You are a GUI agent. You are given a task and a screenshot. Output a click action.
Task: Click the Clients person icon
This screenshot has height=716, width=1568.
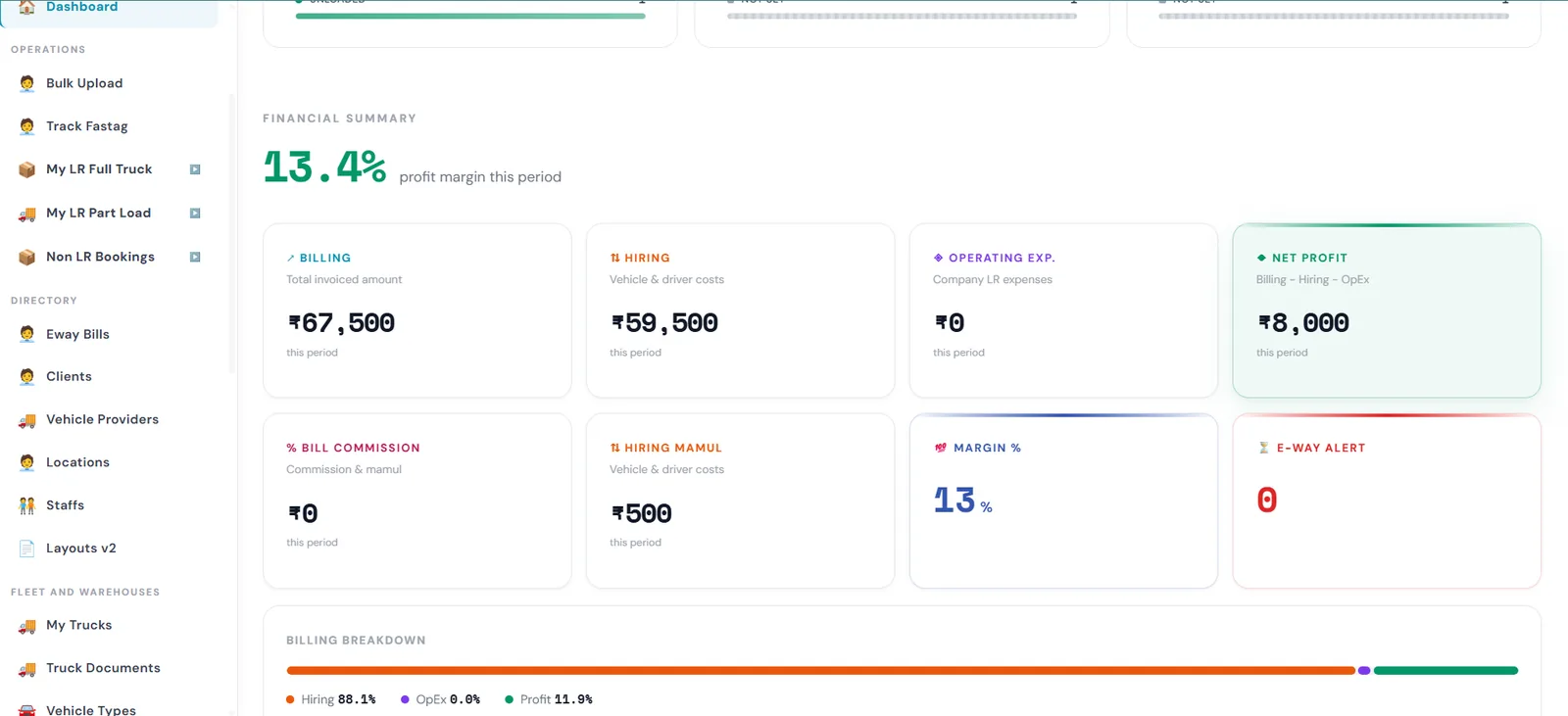27,376
